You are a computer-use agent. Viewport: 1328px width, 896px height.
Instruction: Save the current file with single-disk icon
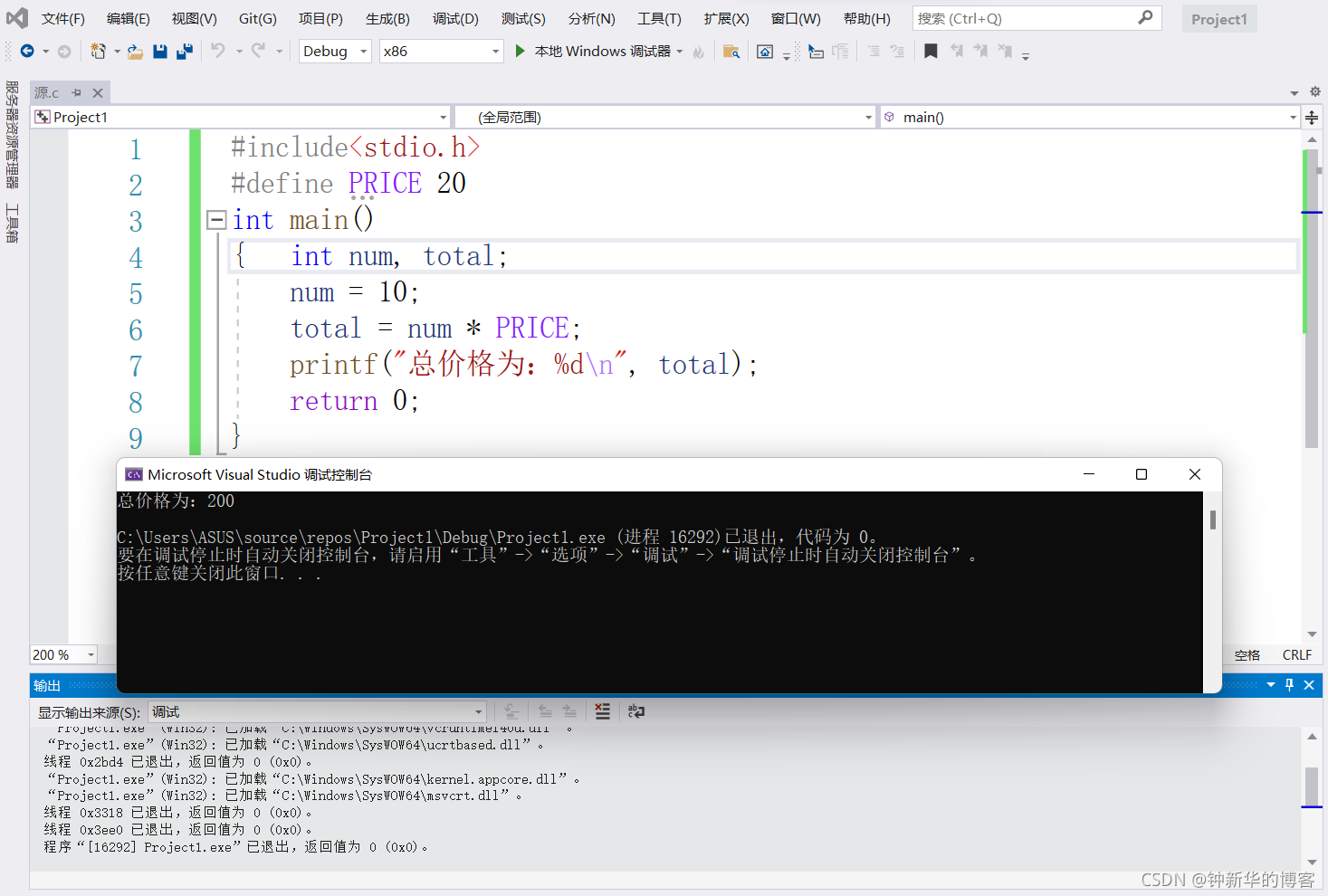point(160,52)
